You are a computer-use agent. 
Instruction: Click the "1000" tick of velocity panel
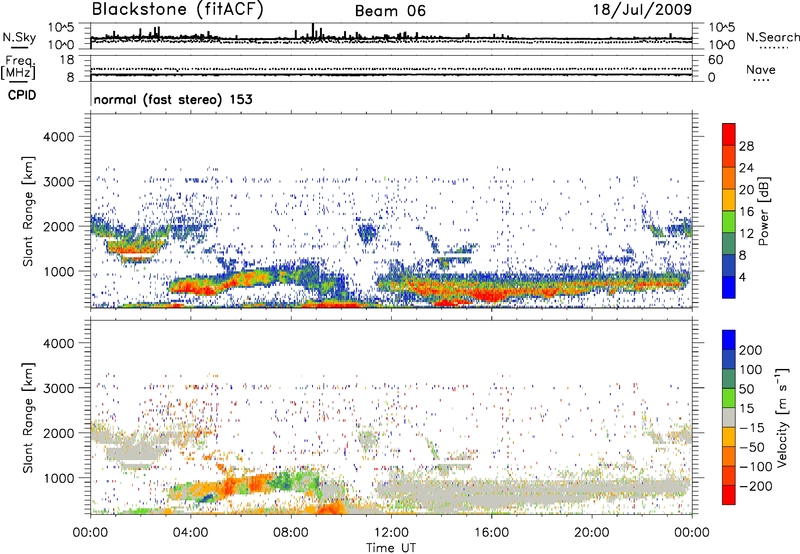tap(59, 478)
